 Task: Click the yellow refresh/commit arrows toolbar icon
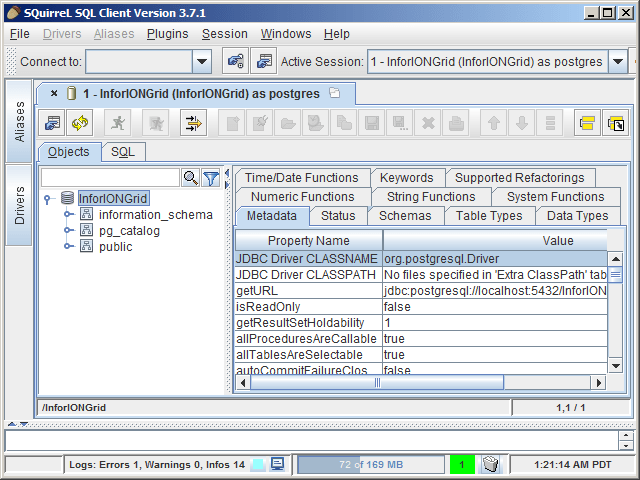click(x=80, y=124)
